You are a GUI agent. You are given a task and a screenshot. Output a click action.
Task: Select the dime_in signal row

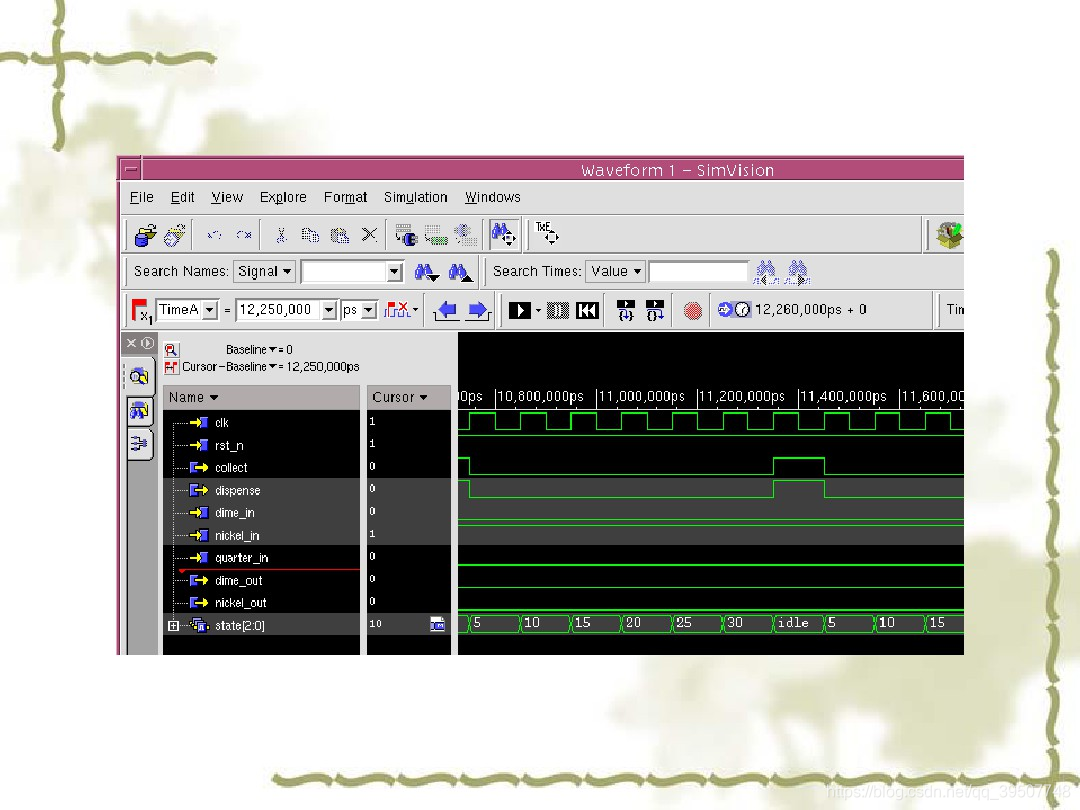[x=262, y=512]
